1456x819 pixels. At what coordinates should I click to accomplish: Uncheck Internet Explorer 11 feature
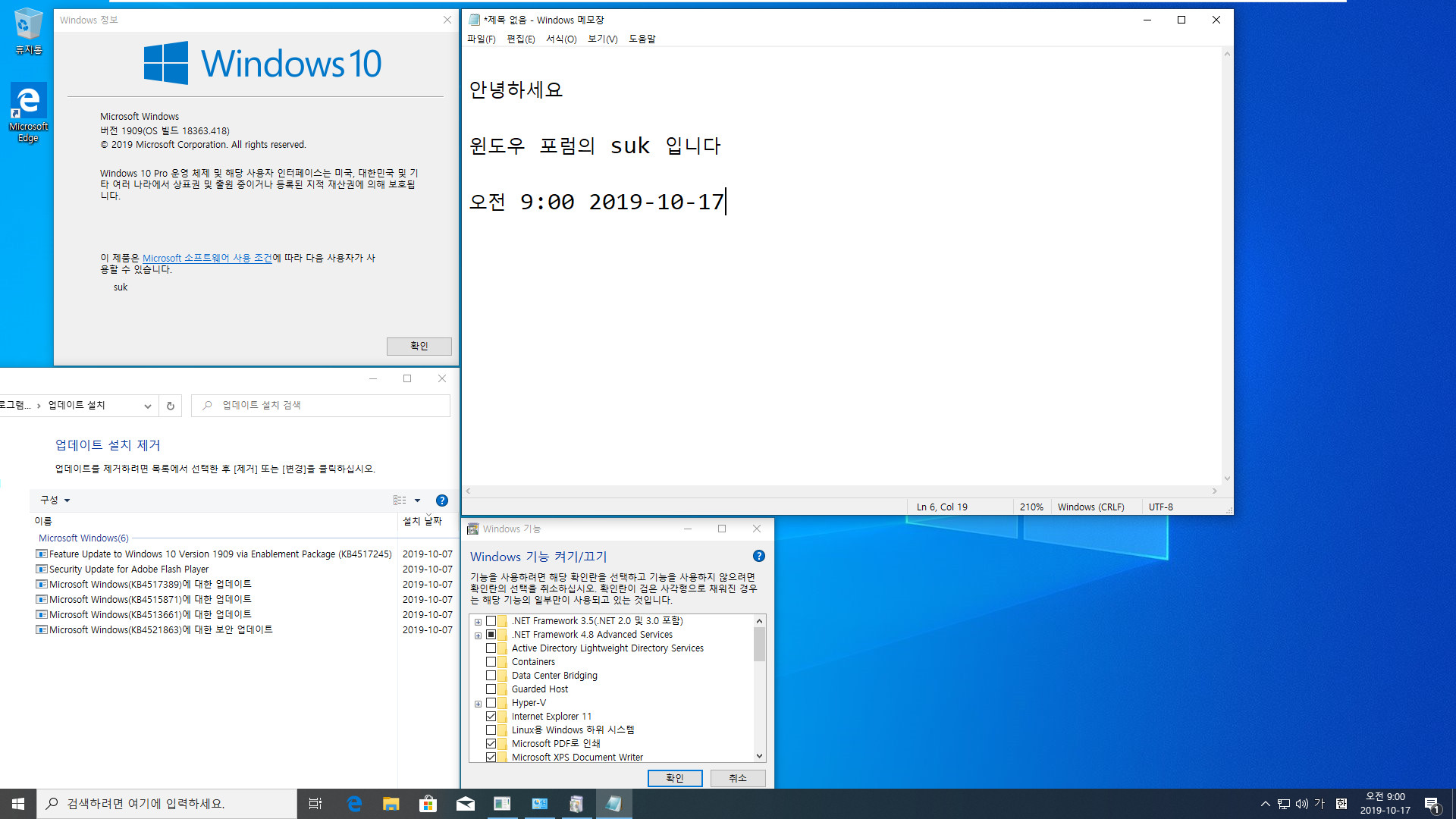pos(491,717)
